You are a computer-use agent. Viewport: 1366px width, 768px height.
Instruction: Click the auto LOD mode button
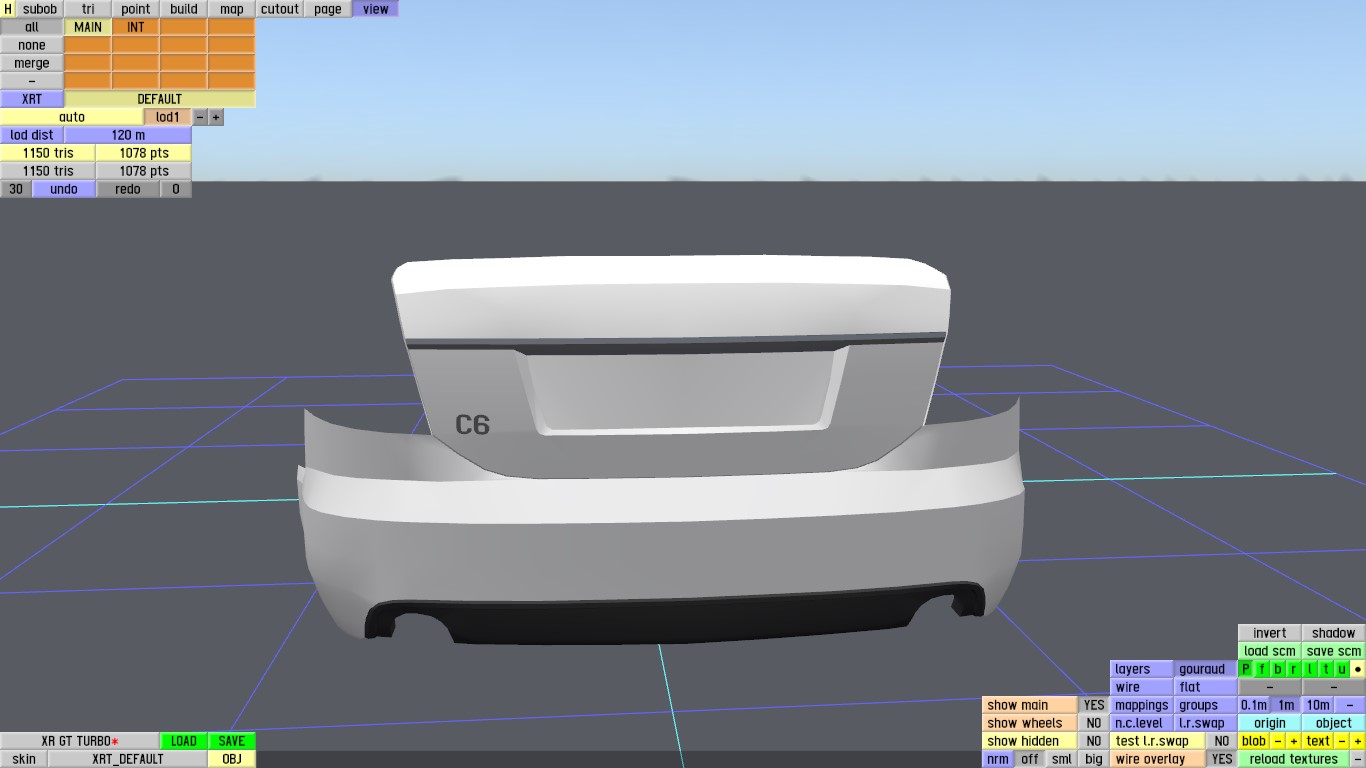(x=72, y=117)
